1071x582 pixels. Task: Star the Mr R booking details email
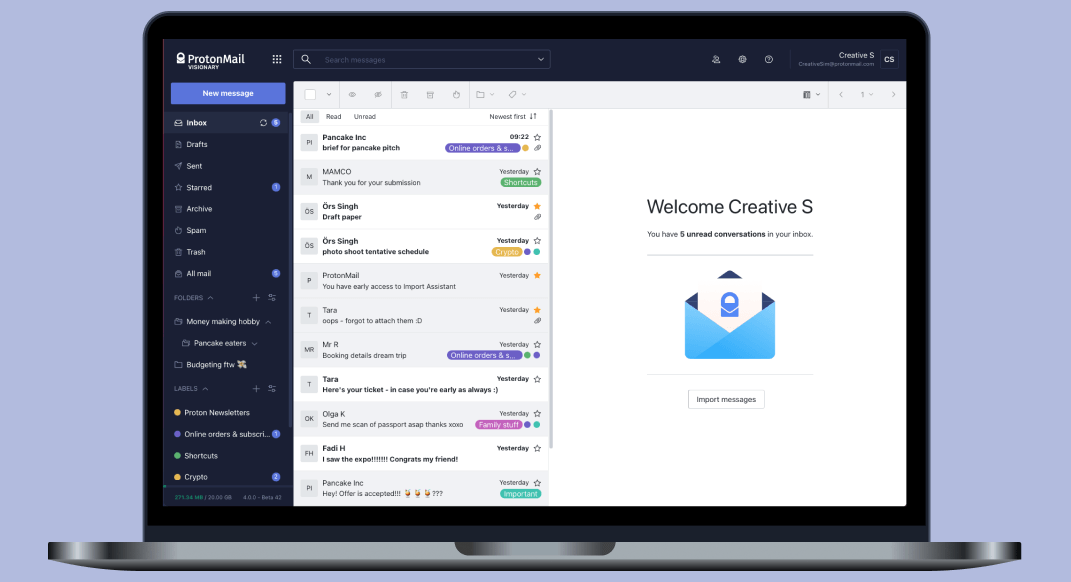point(538,344)
